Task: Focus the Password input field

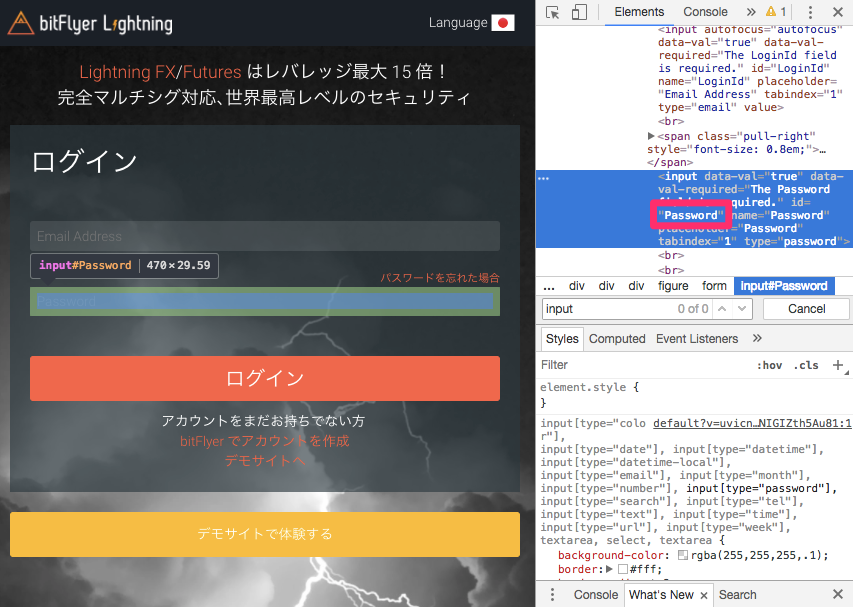Action: 265,301
